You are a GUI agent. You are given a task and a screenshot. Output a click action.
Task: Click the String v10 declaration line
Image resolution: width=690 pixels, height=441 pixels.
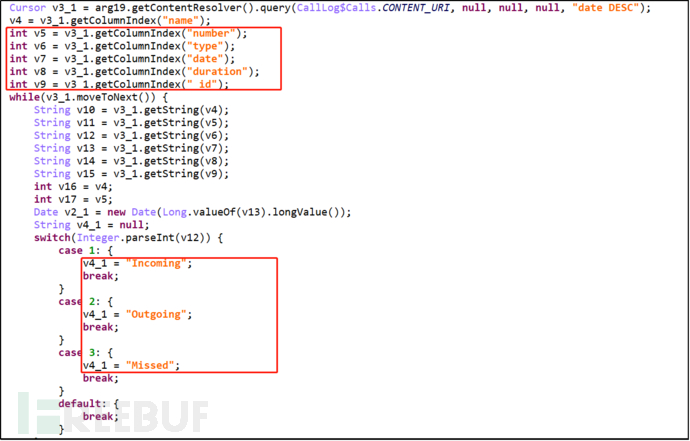[x=132, y=110]
